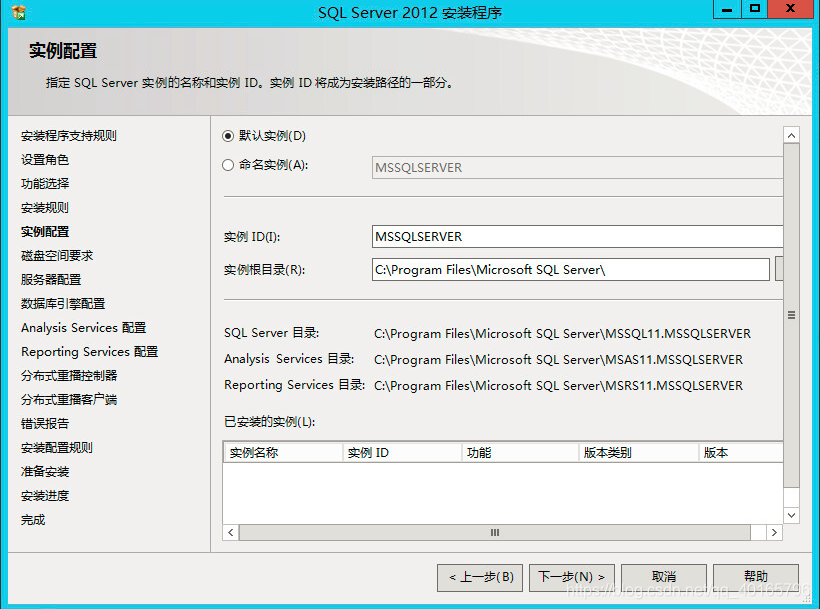Viewport: 820px width, 609px height.
Task: Select 服务器配置 step in sidebar
Action: (51, 280)
